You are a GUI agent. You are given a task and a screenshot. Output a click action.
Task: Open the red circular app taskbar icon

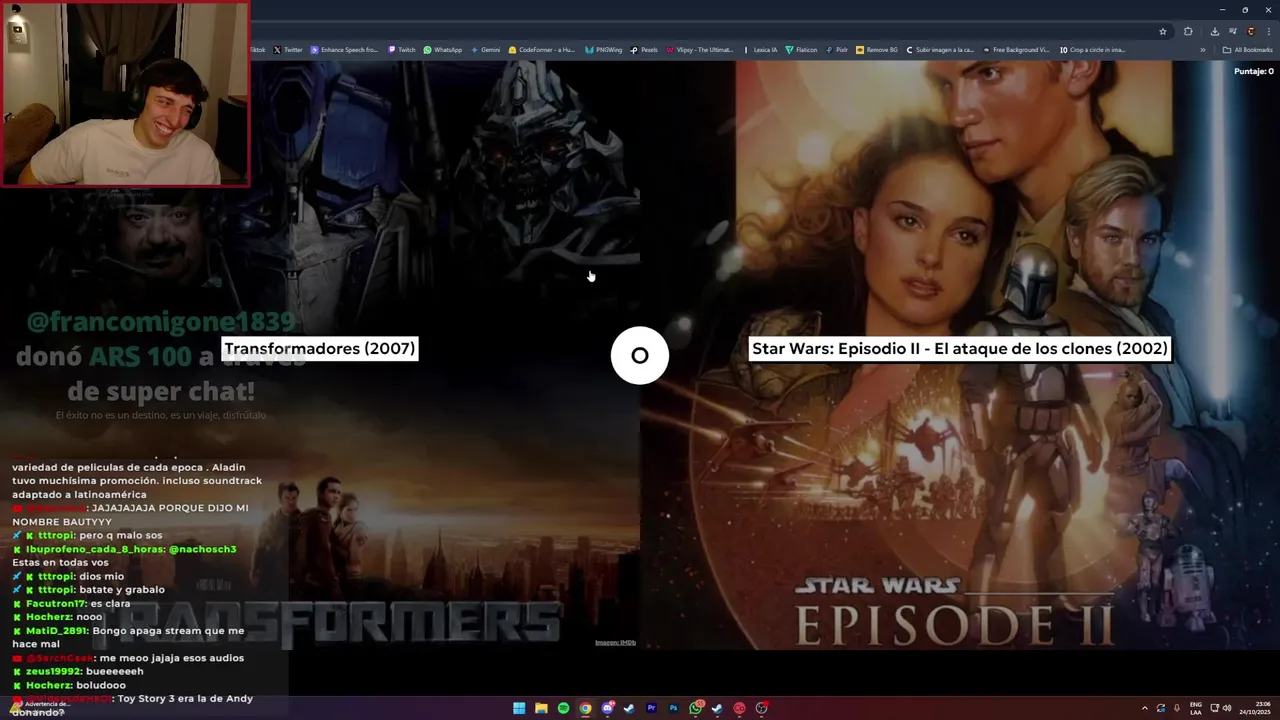[x=739, y=708]
